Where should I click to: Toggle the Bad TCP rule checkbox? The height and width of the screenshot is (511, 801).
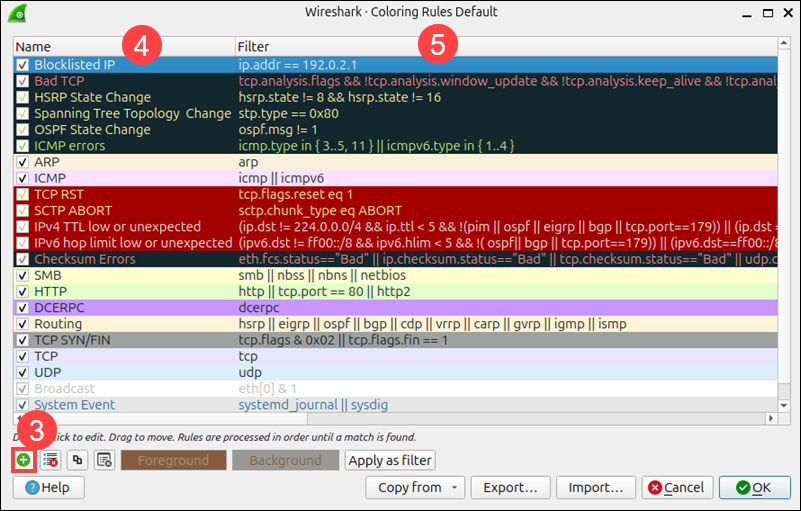point(22,81)
